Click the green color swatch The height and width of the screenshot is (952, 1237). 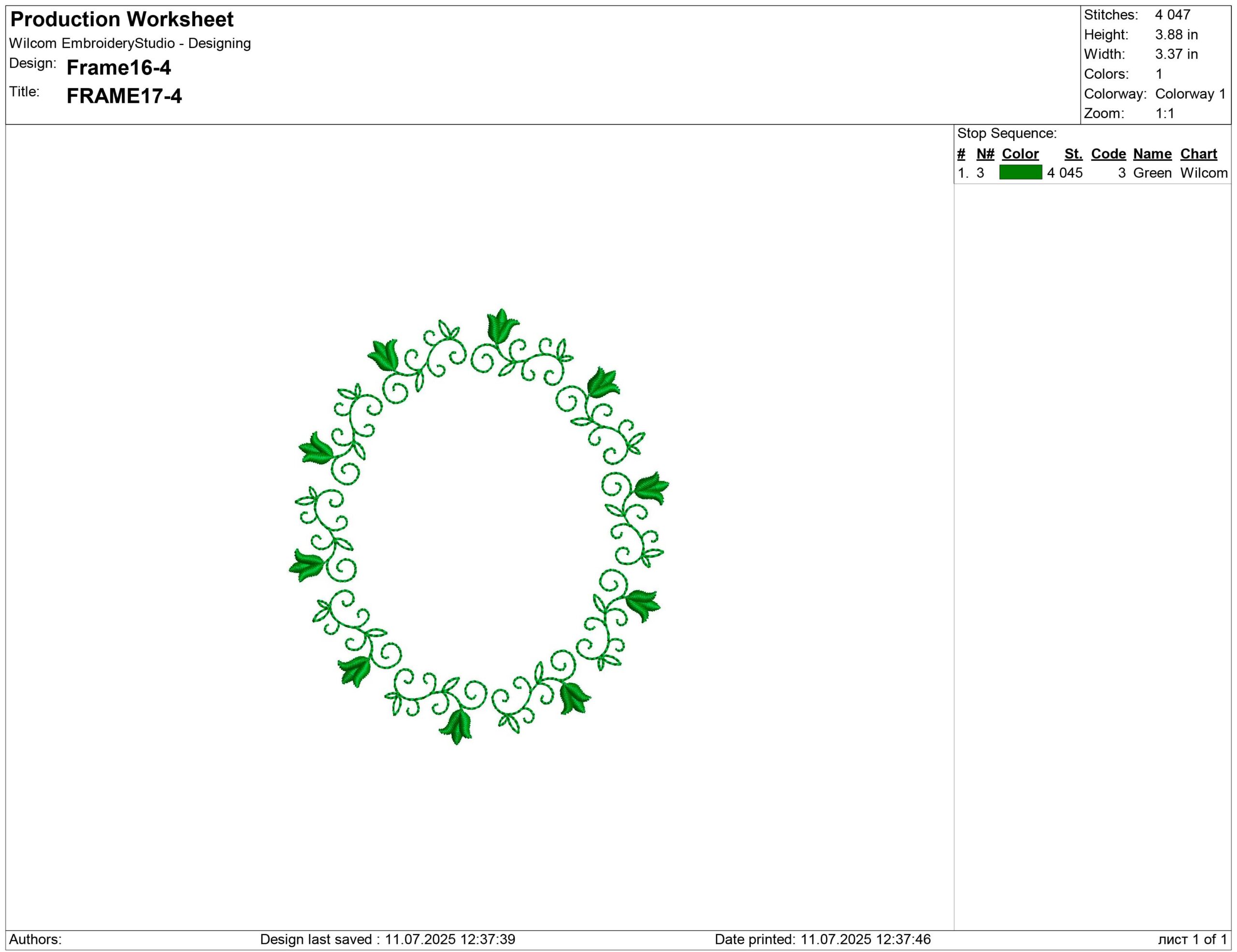coord(1020,172)
